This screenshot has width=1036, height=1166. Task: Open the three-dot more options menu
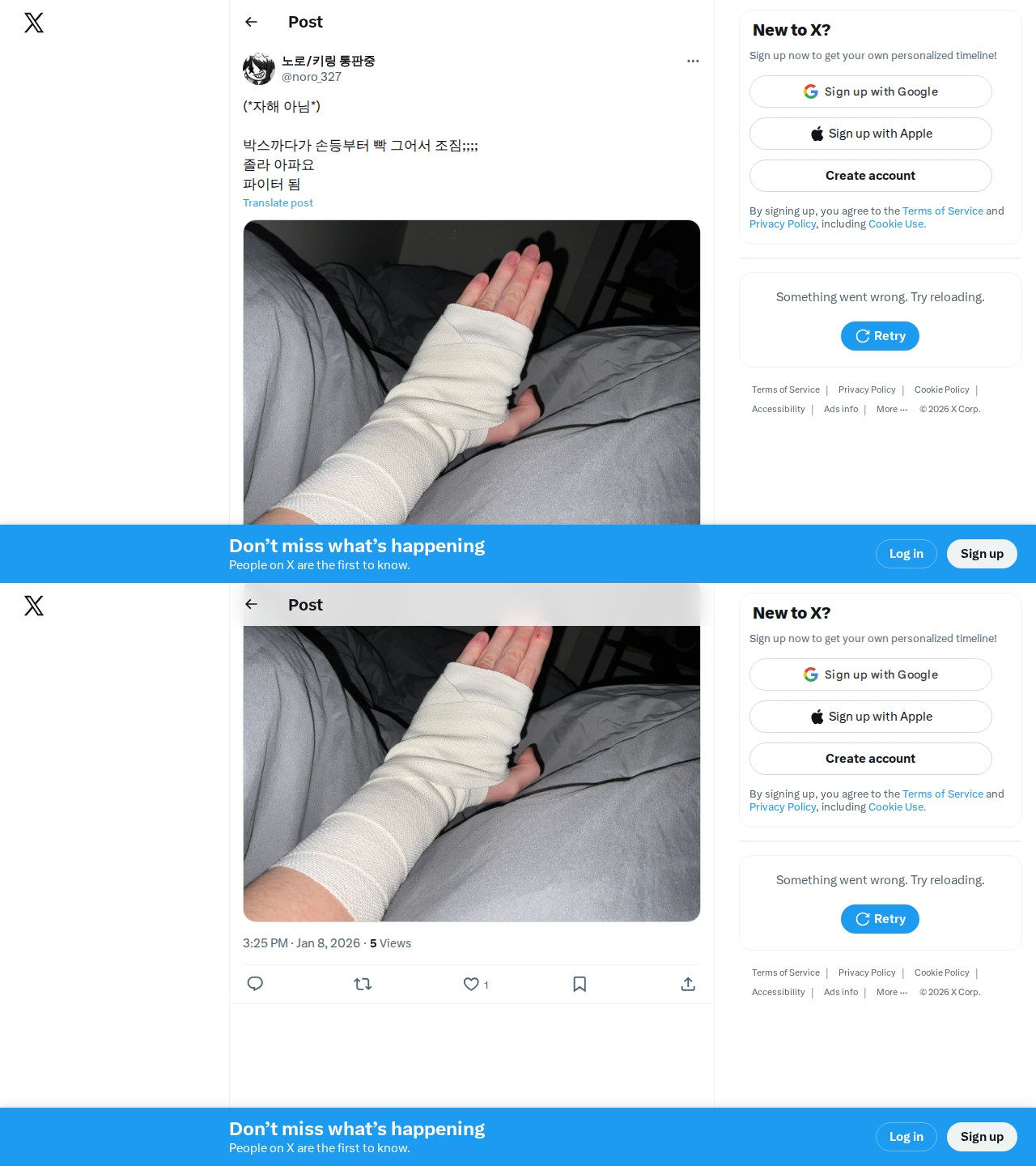pos(693,61)
